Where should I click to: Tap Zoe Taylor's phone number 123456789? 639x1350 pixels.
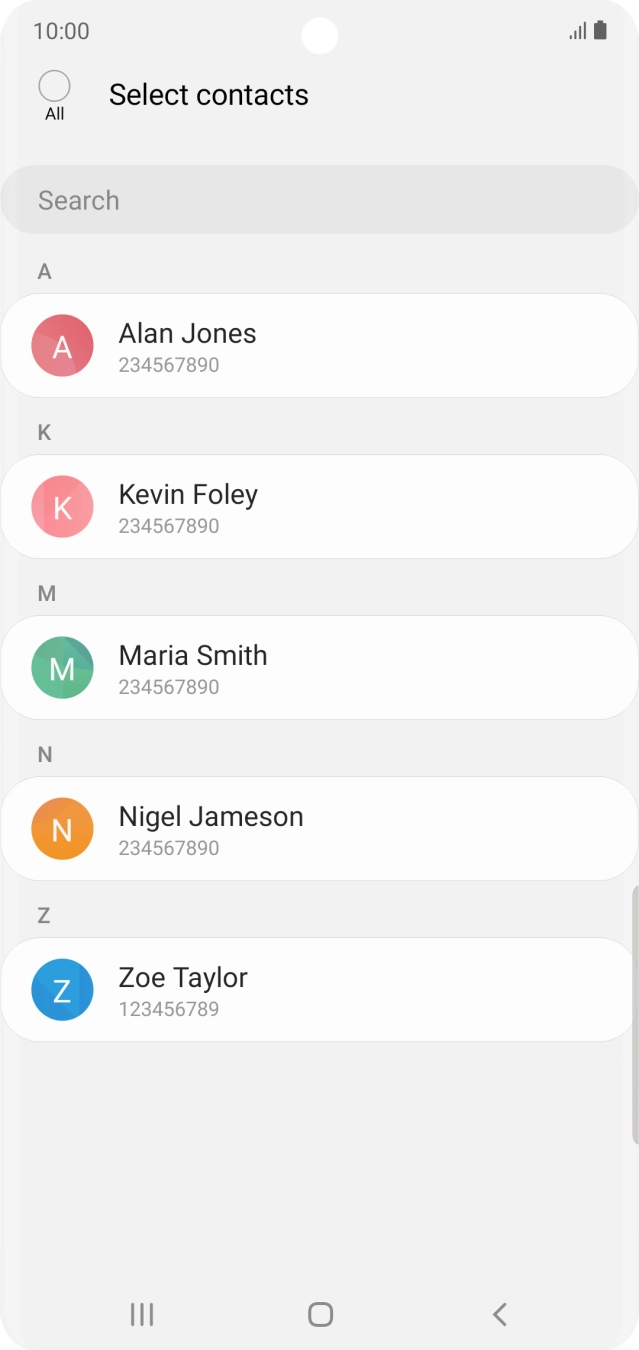pyautogui.click(x=169, y=1009)
